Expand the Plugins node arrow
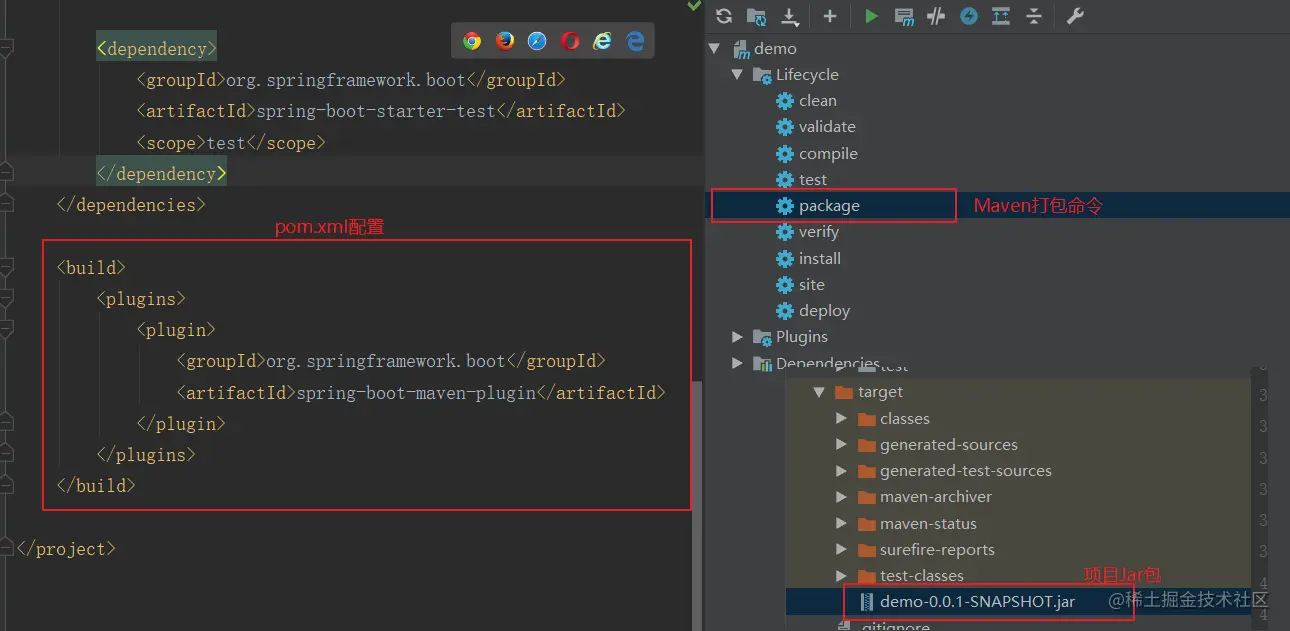This screenshot has width=1290, height=631. [x=737, y=337]
